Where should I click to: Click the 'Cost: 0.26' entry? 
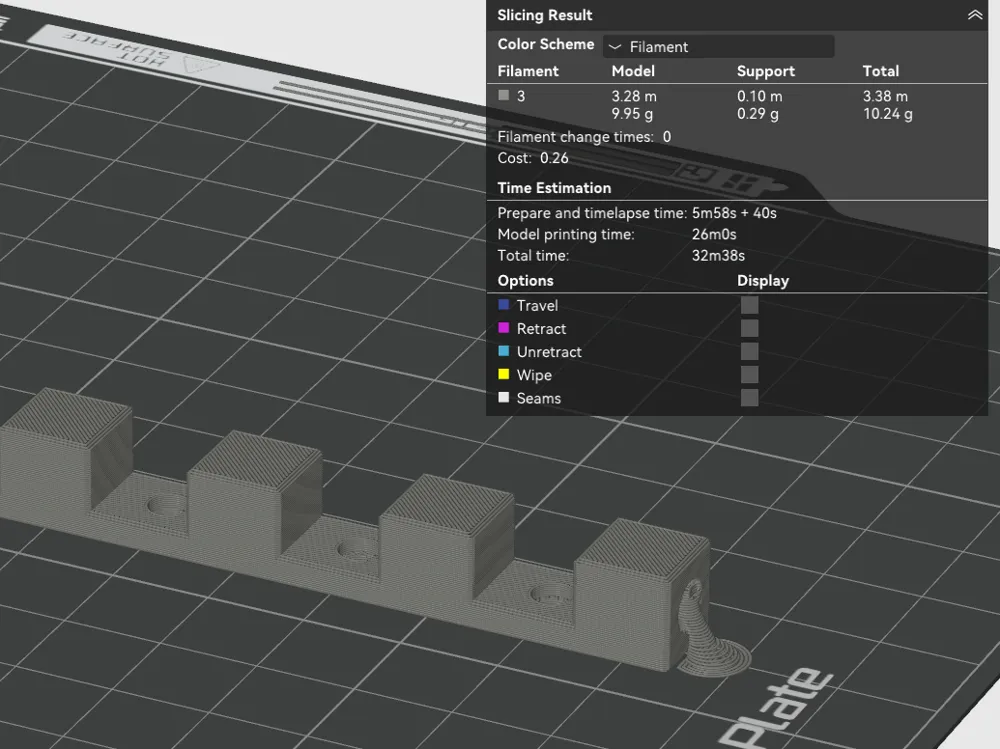[x=533, y=158]
